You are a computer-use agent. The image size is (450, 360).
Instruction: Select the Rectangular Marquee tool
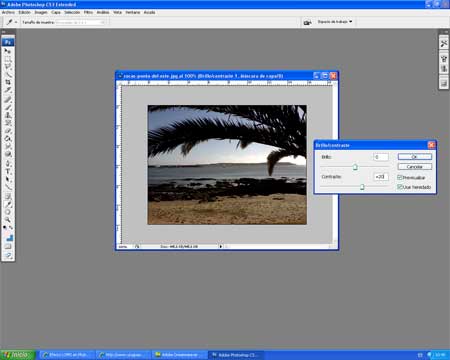(x=8, y=59)
